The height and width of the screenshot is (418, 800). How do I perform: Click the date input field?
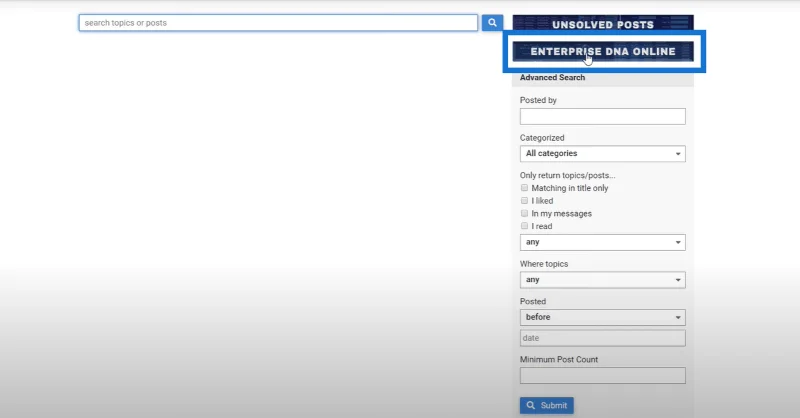603,338
